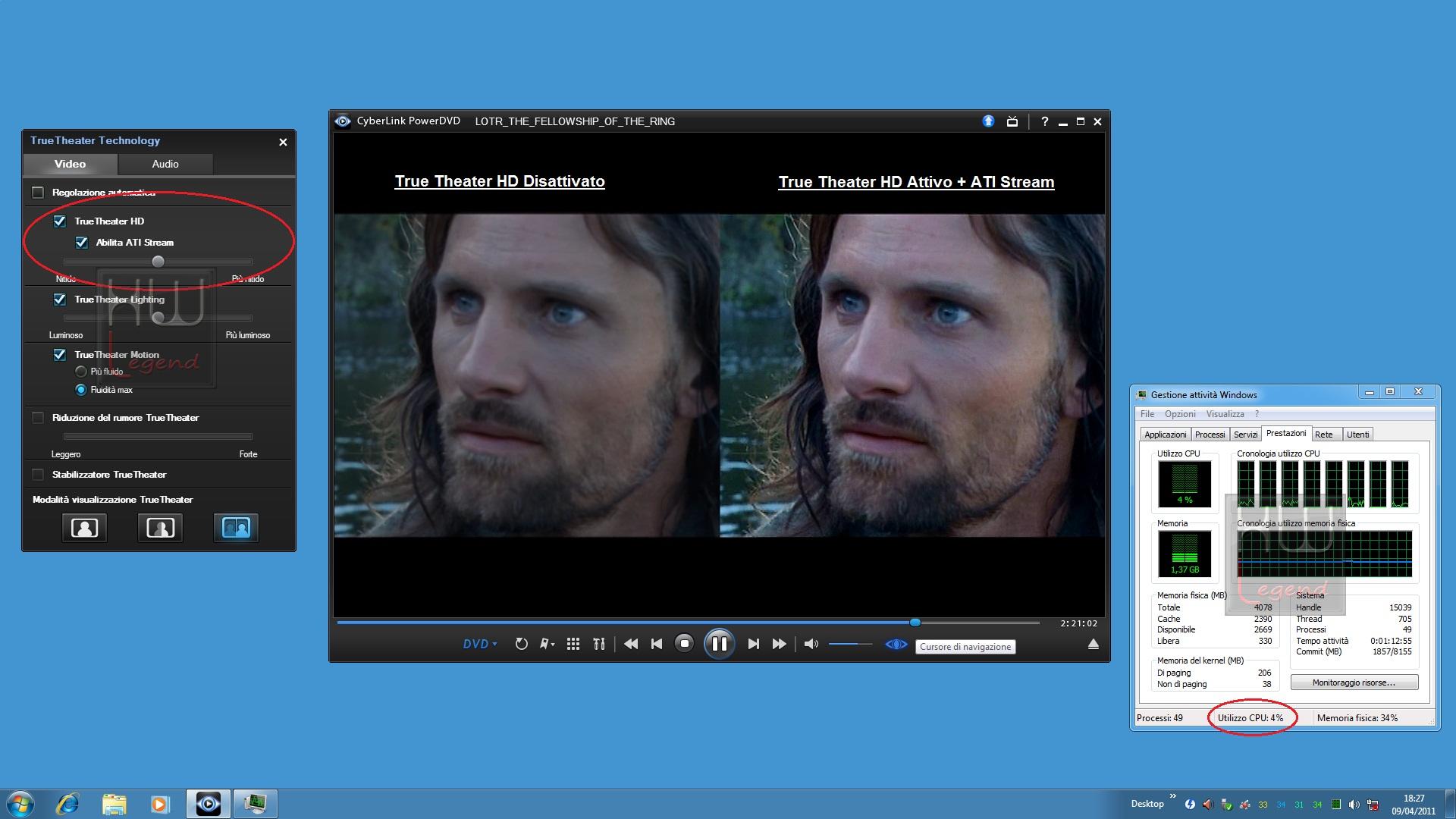Image resolution: width=1456 pixels, height=819 pixels.
Task: Skip to next chapter in PowerDVD
Action: pos(753,644)
